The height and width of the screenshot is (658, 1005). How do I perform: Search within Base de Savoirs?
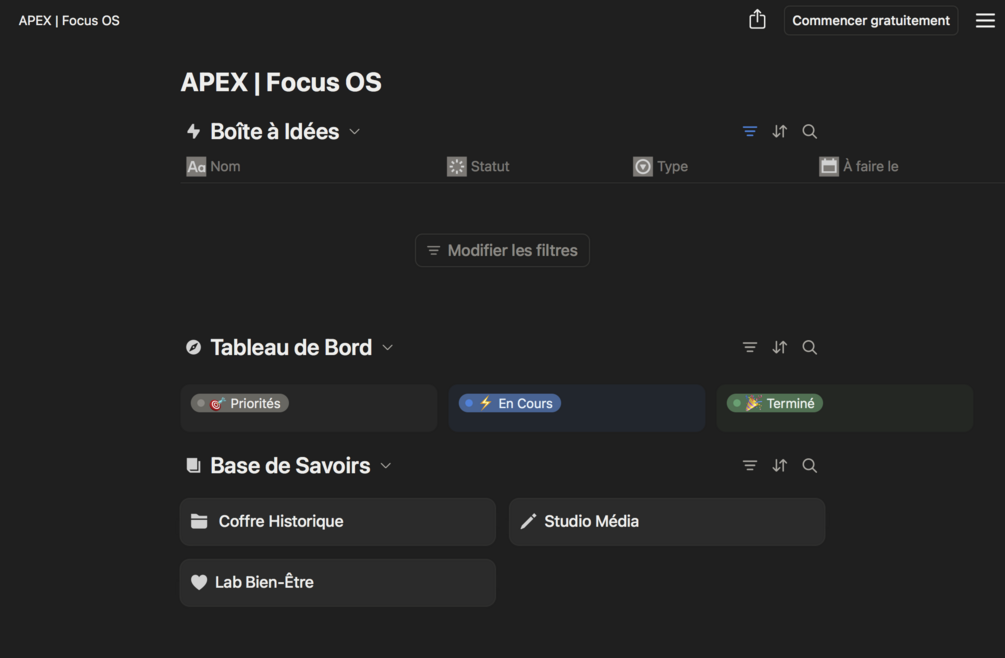[810, 465]
